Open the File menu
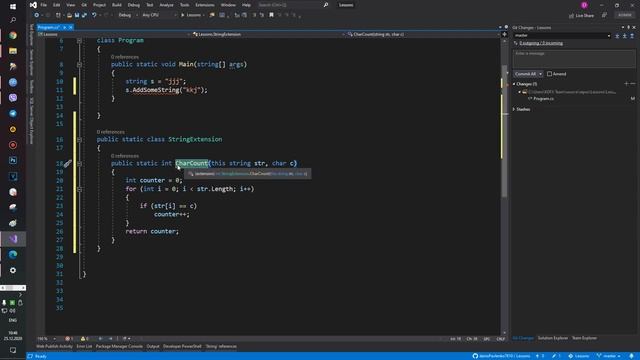This screenshot has height=360, width=640. (x=43, y=5)
